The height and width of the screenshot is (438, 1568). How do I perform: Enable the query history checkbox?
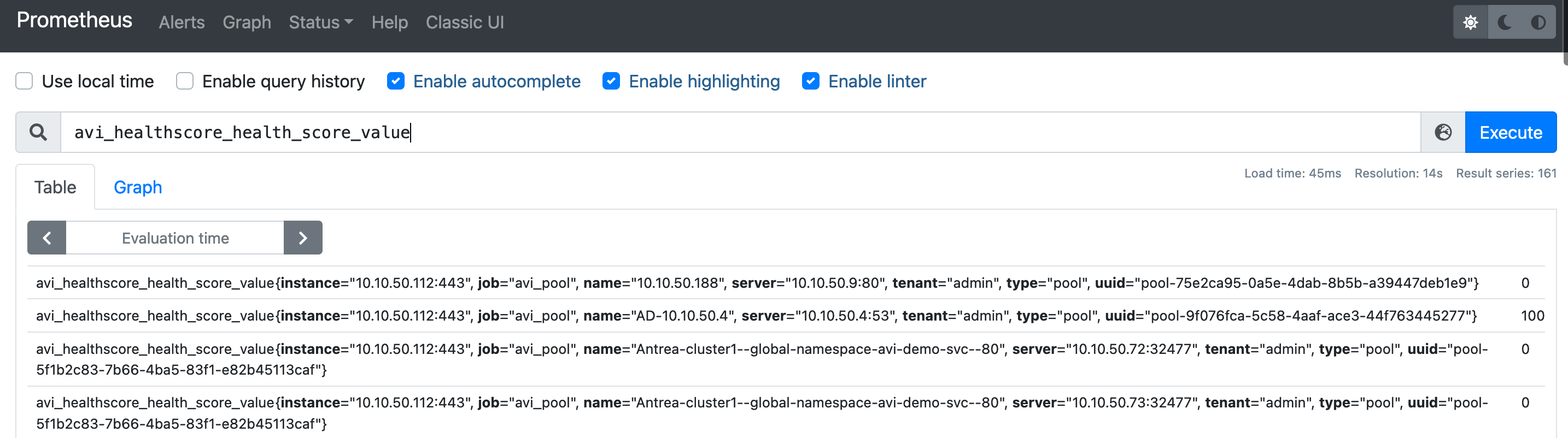pyautogui.click(x=184, y=81)
